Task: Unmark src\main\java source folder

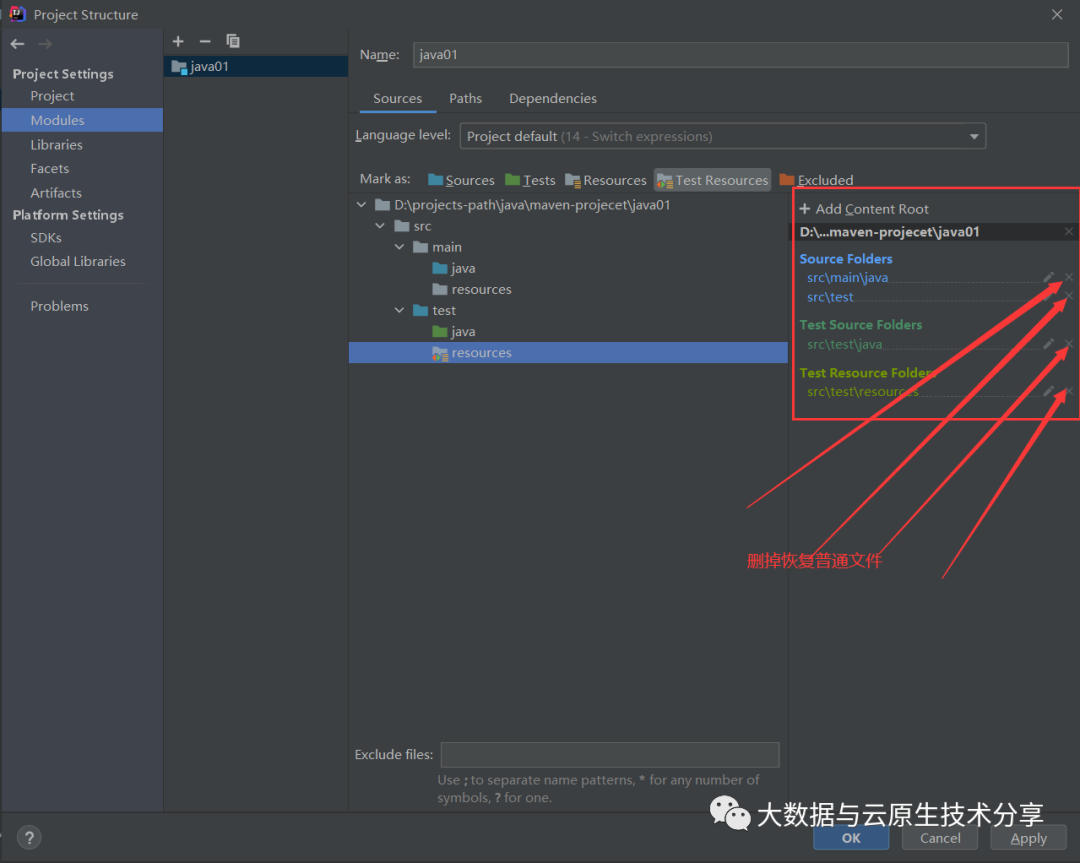Action: 1068,278
